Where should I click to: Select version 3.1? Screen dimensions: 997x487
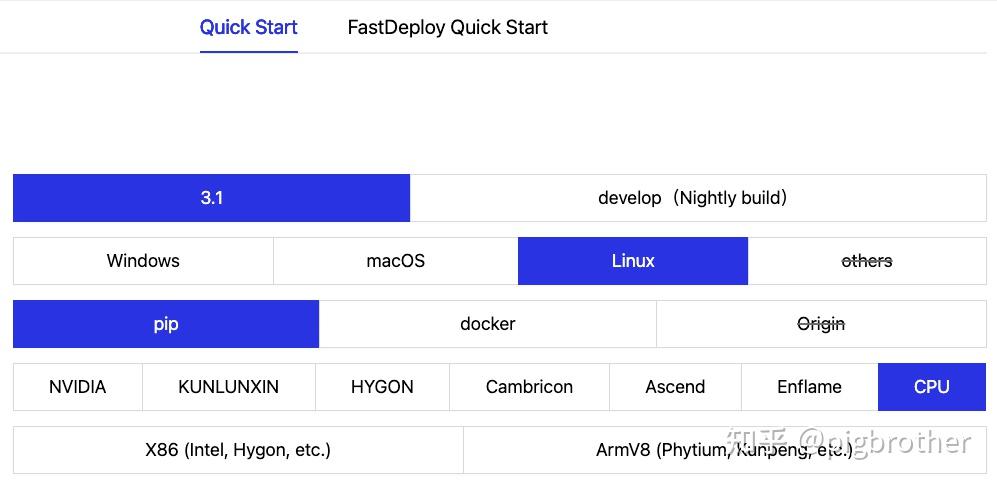click(x=211, y=198)
